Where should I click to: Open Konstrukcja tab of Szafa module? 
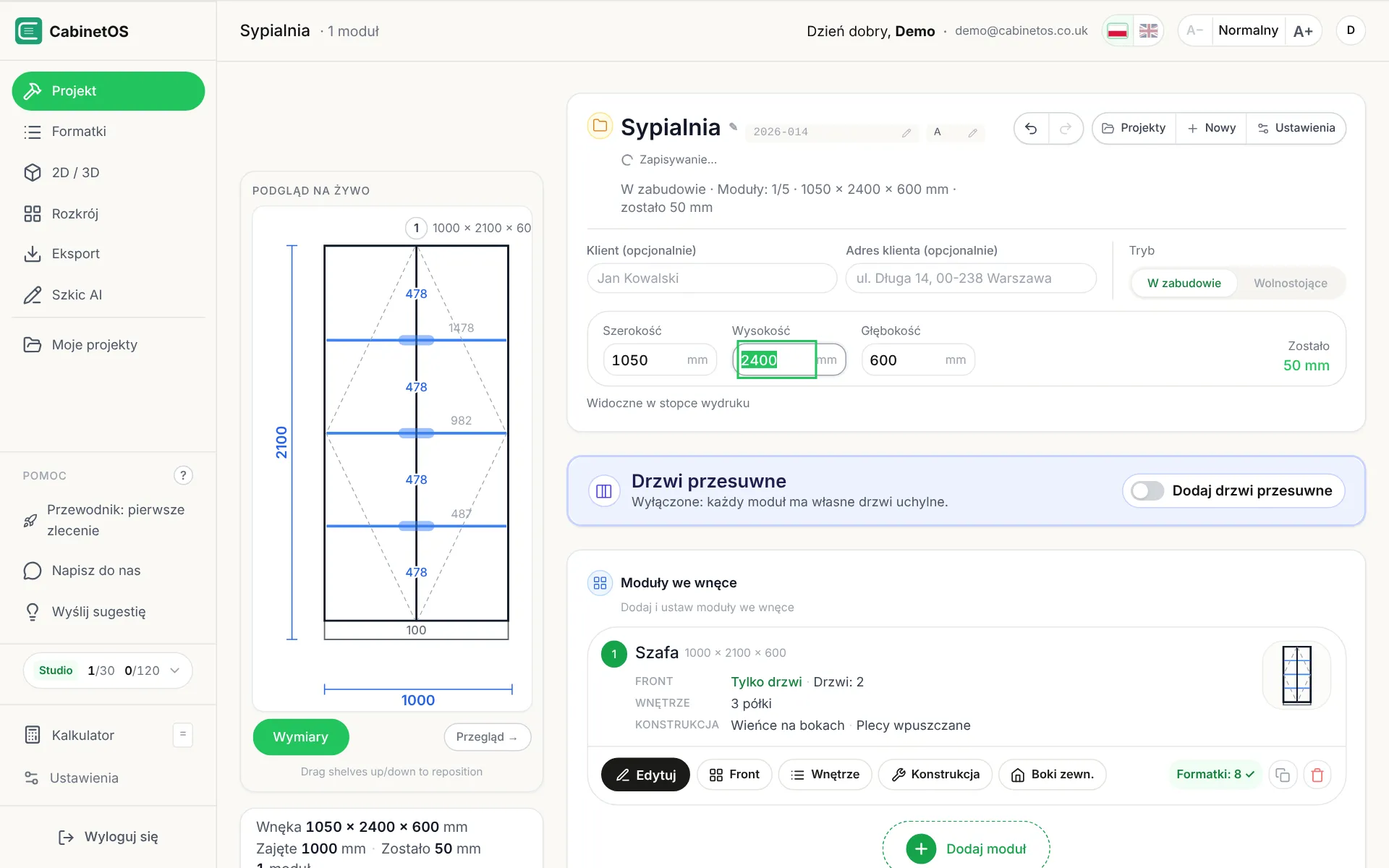click(x=935, y=775)
